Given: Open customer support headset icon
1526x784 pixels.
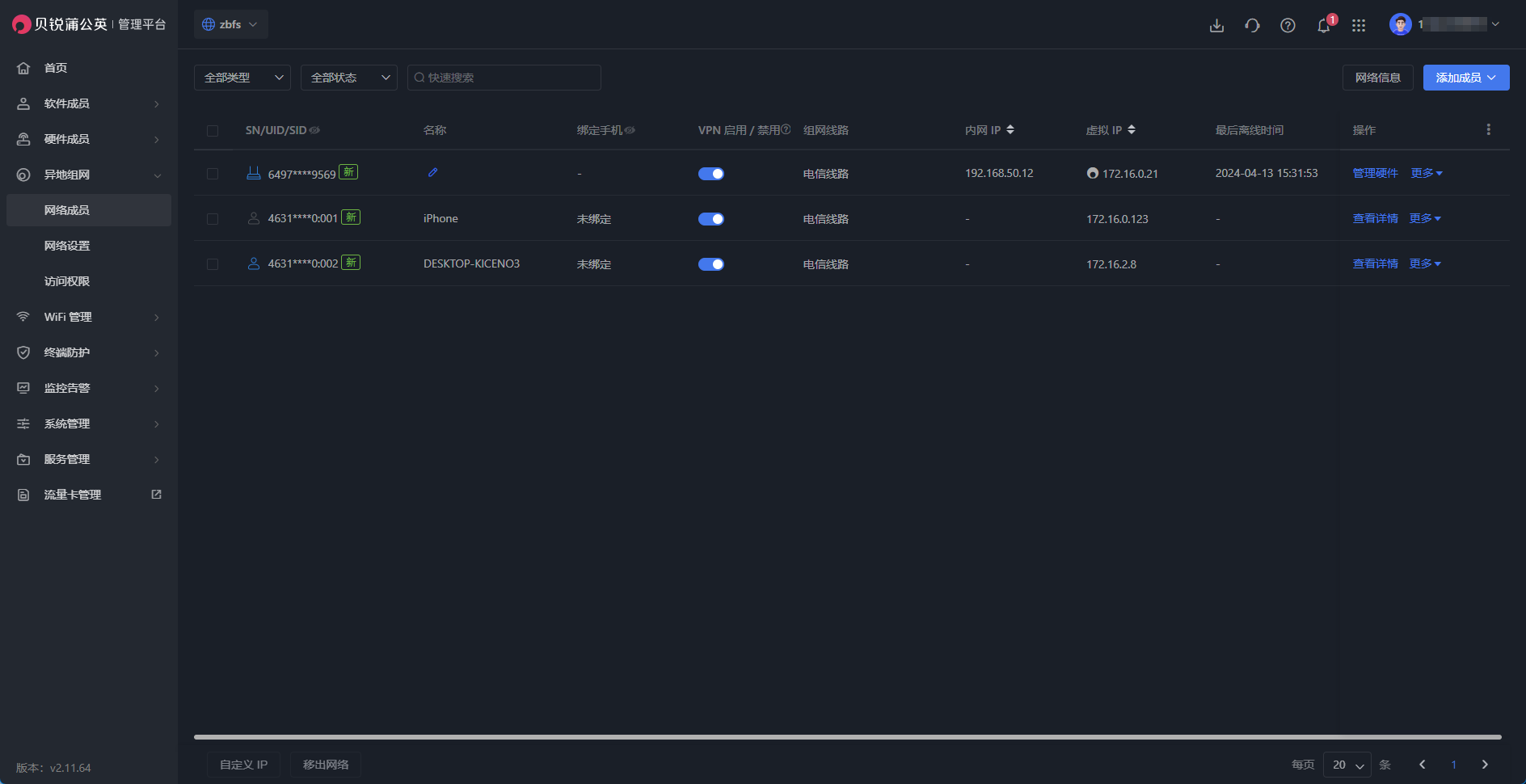Looking at the screenshot, I should (x=1252, y=25).
